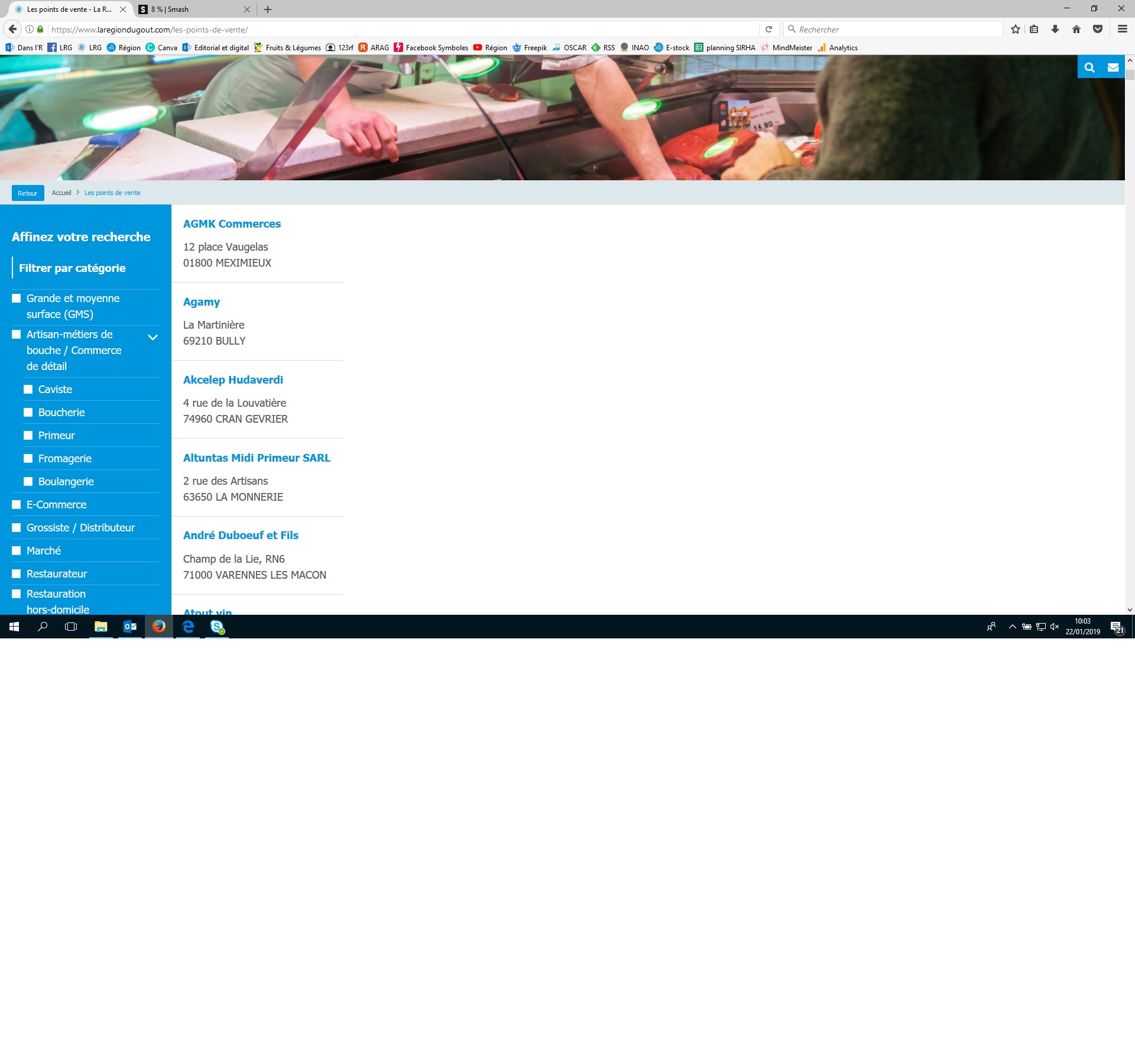Open Outlook from the Windows taskbar
Image resolution: width=1135 pixels, height=1064 pixels.
[x=130, y=627]
